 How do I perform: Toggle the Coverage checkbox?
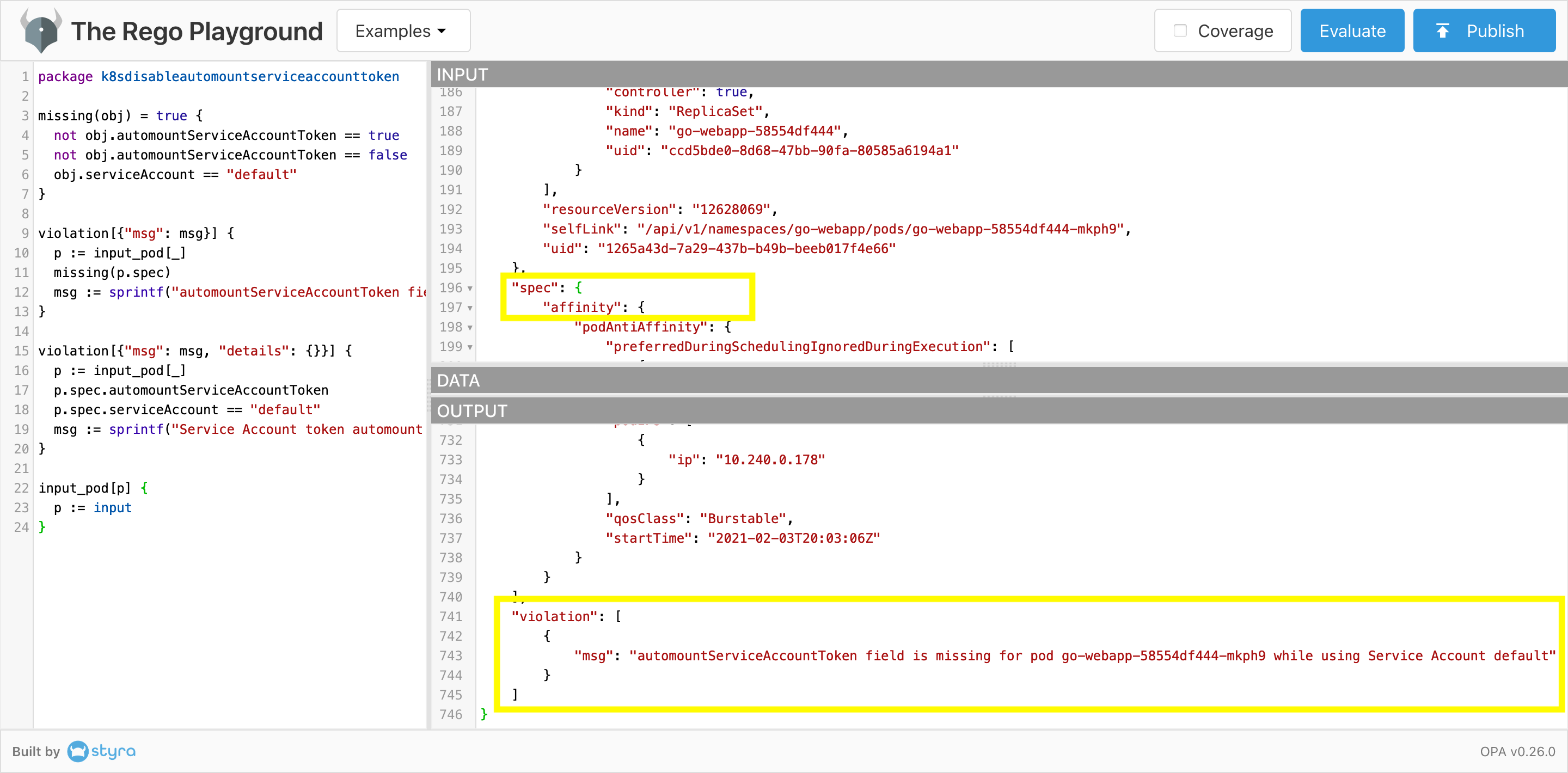[1180, 31]
